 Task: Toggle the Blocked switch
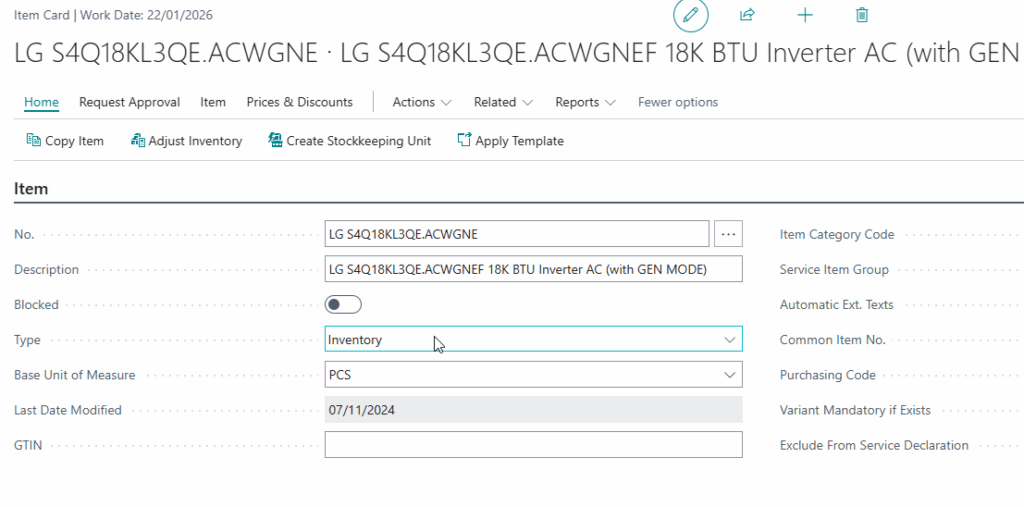pos(343,304)
